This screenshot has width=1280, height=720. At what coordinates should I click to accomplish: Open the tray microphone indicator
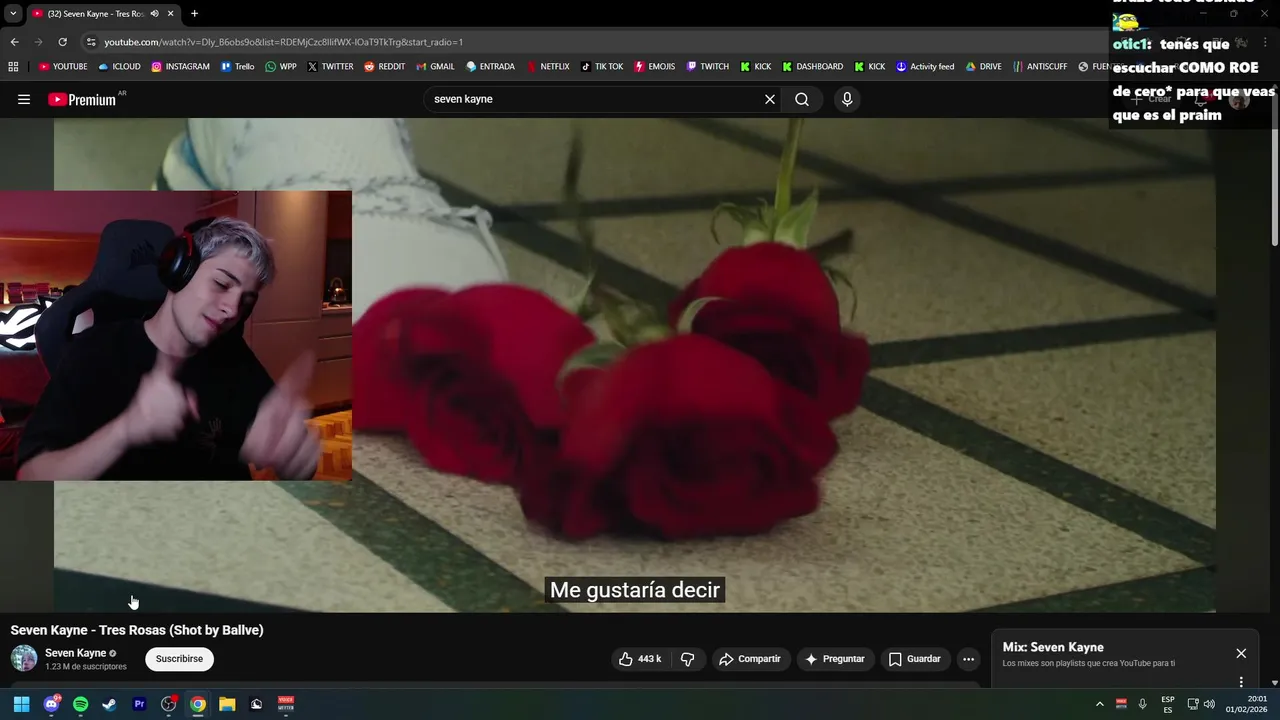coord(1142,704)
